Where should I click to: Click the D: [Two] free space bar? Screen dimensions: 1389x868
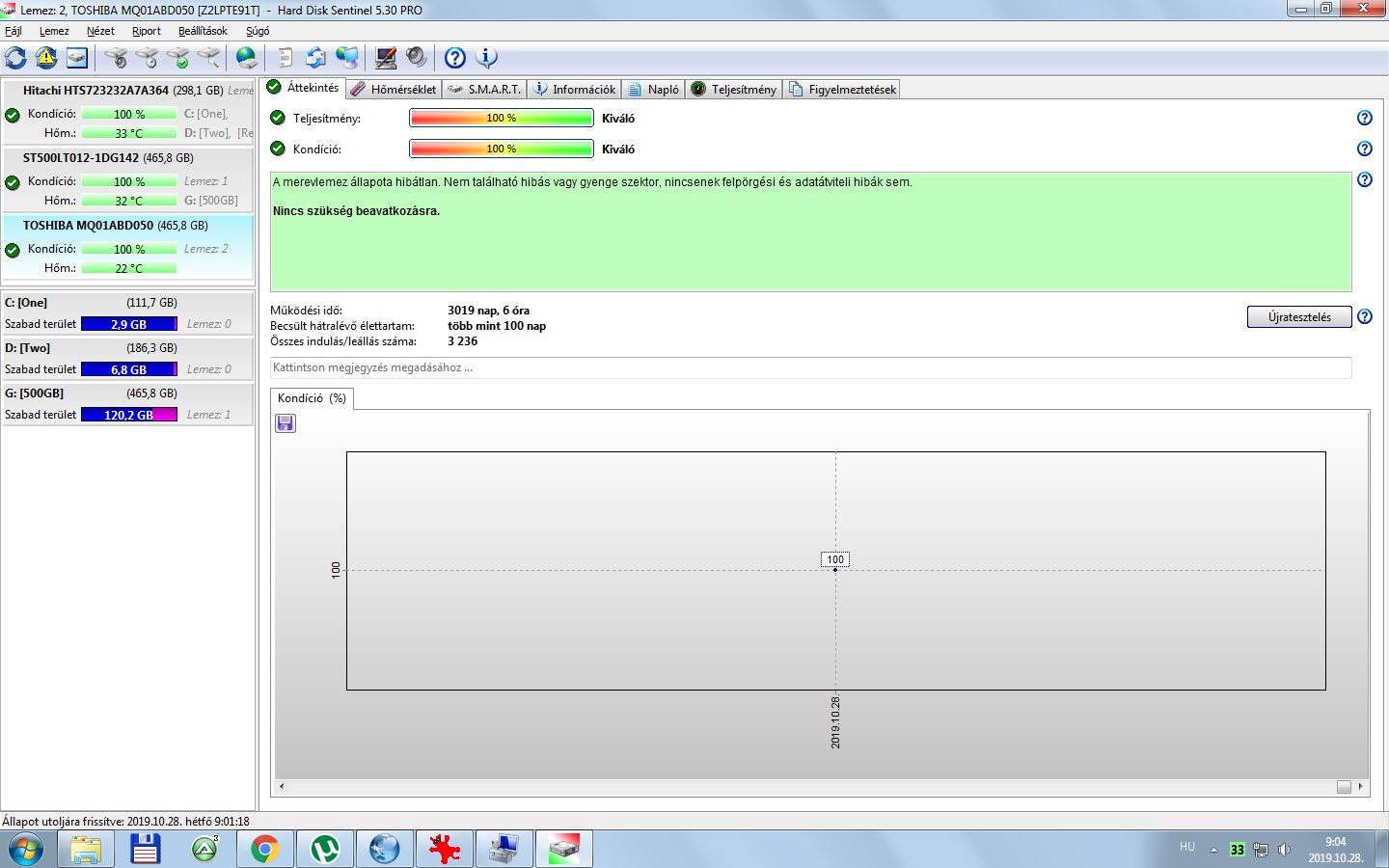tap(129, 369)
